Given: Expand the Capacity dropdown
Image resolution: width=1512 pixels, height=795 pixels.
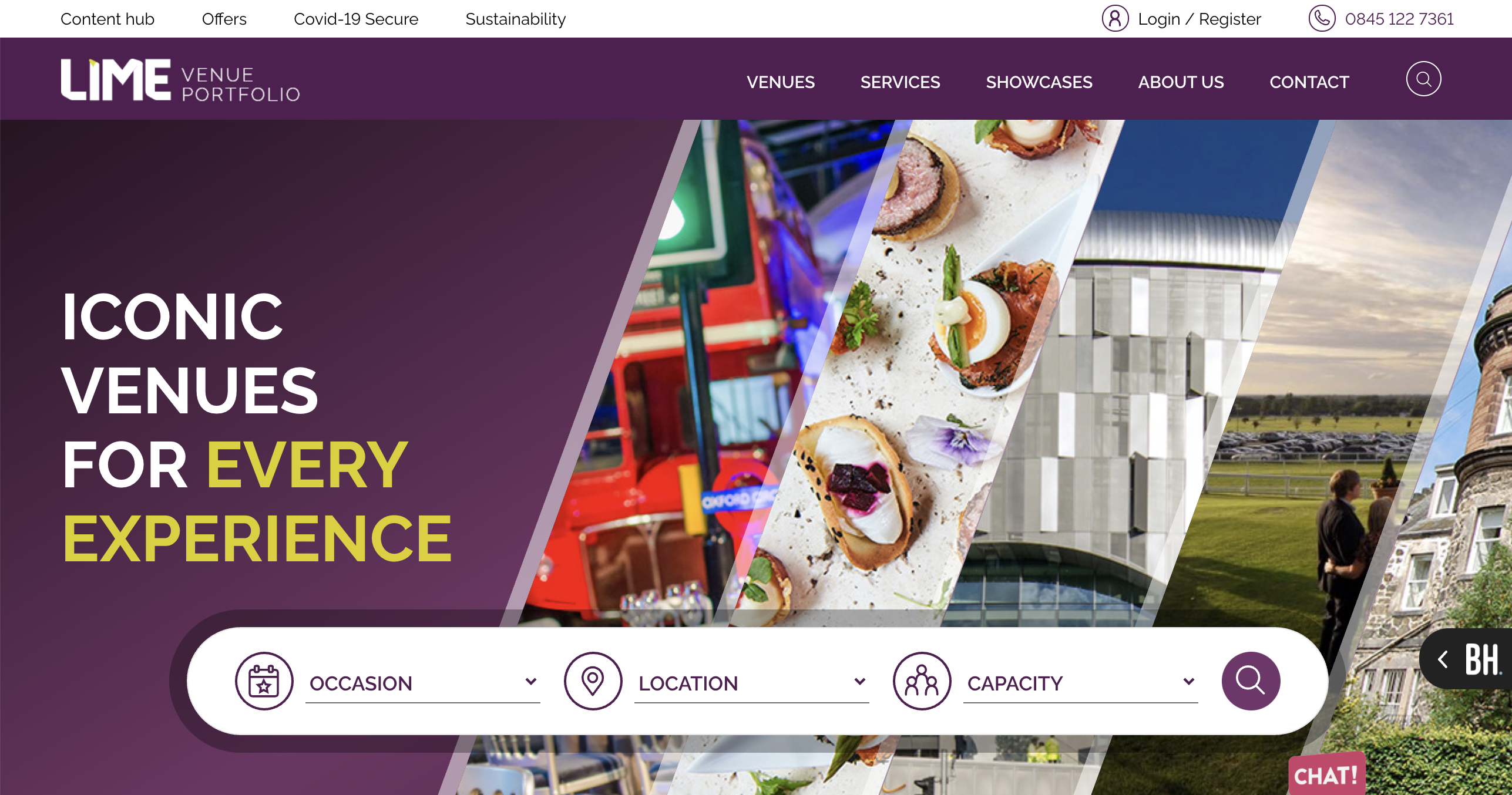Looking at the screenshot, I should (x=1081, y=683).
